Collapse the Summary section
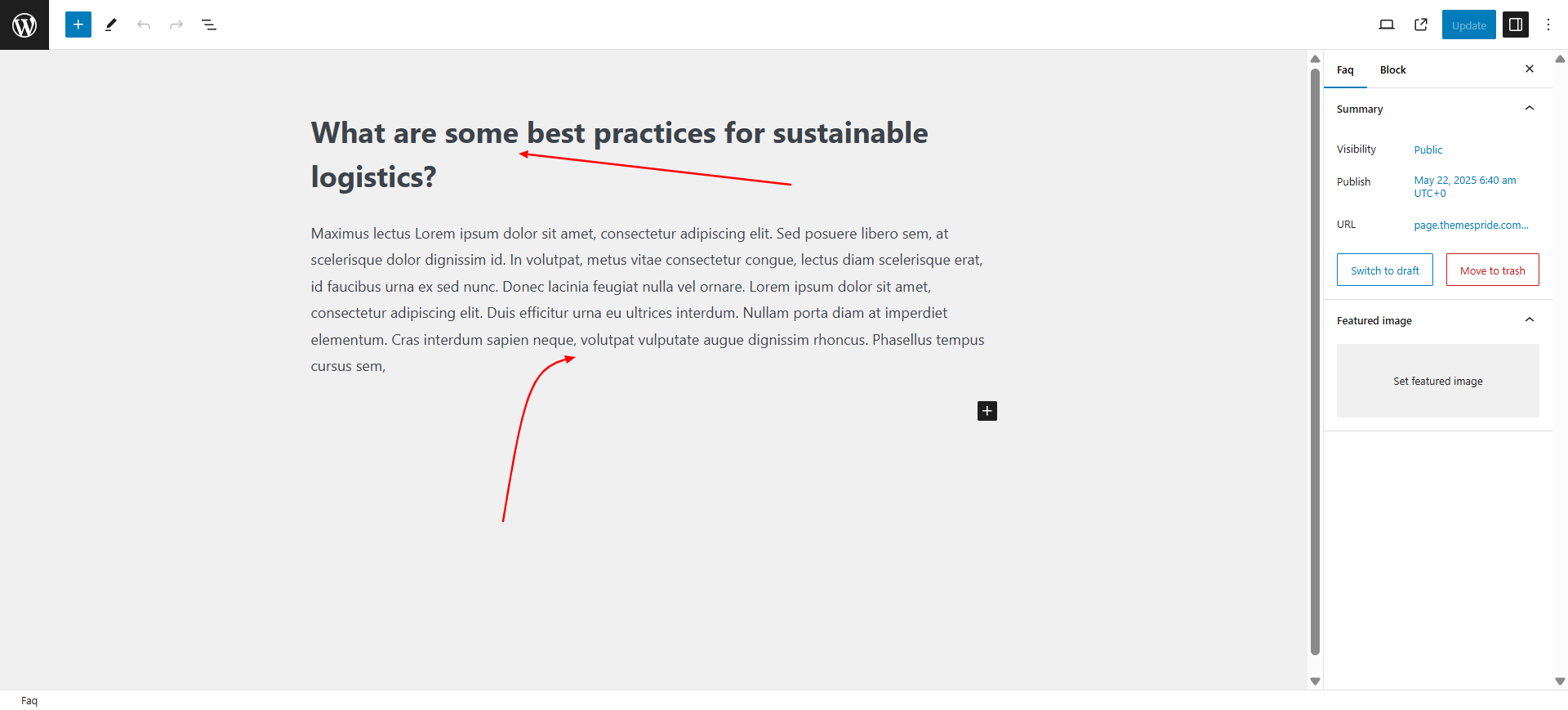1568x710 pixels. pyautogui.click(x=1530, y=108)
